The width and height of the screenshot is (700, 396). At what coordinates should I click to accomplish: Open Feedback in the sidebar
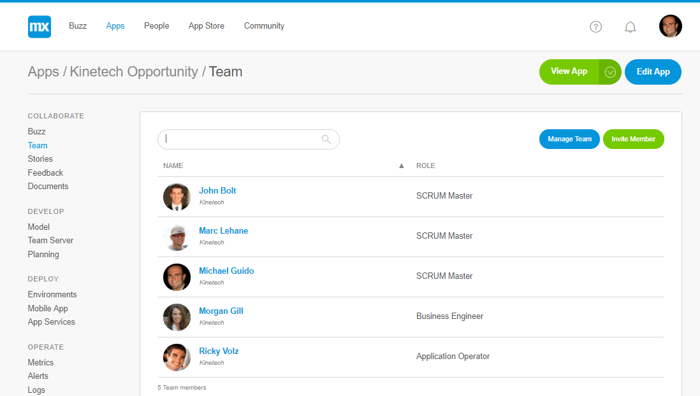[x=45, y=173]
